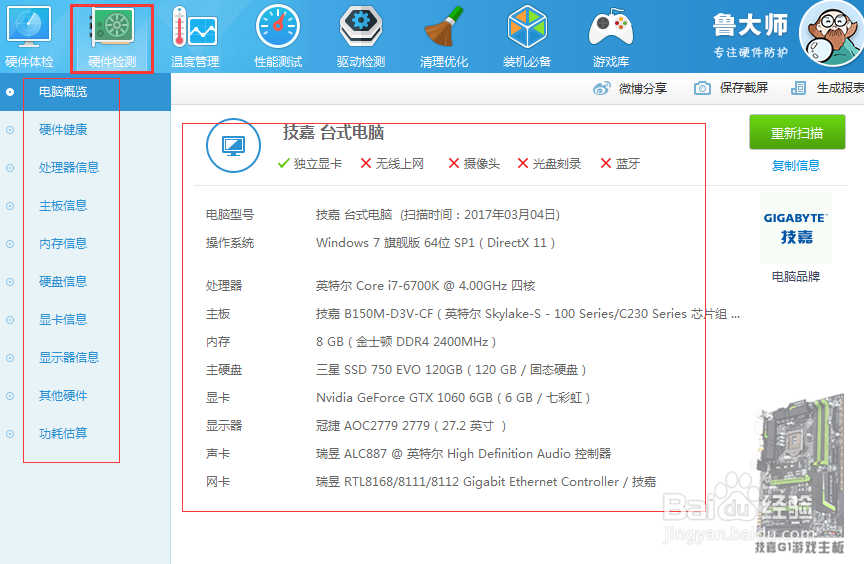864x564 pixels.
Task: Select the 硬件检测 hardware detection icon
Action: click(x=112, y=37)
